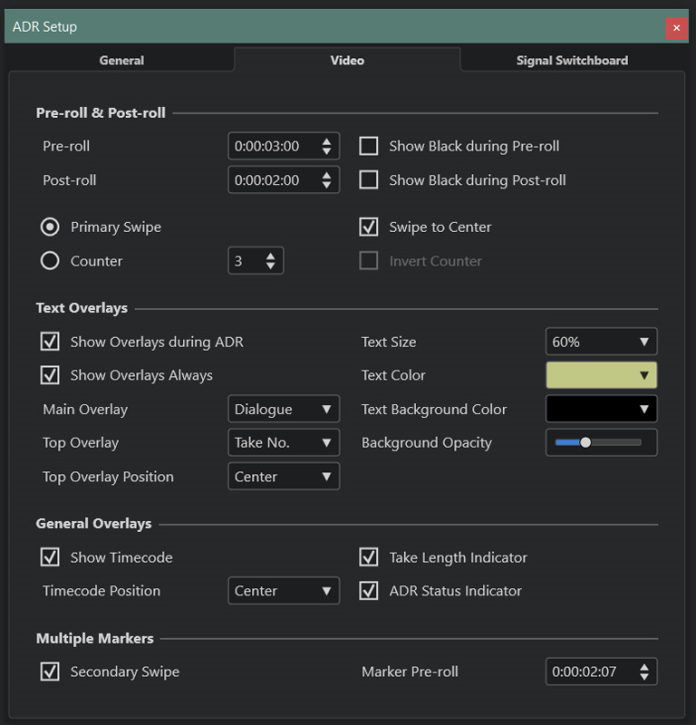Increase Counter value with up arrow
Image resolution: width=696 pixels, height=725 pixels.
click(271, 256)
